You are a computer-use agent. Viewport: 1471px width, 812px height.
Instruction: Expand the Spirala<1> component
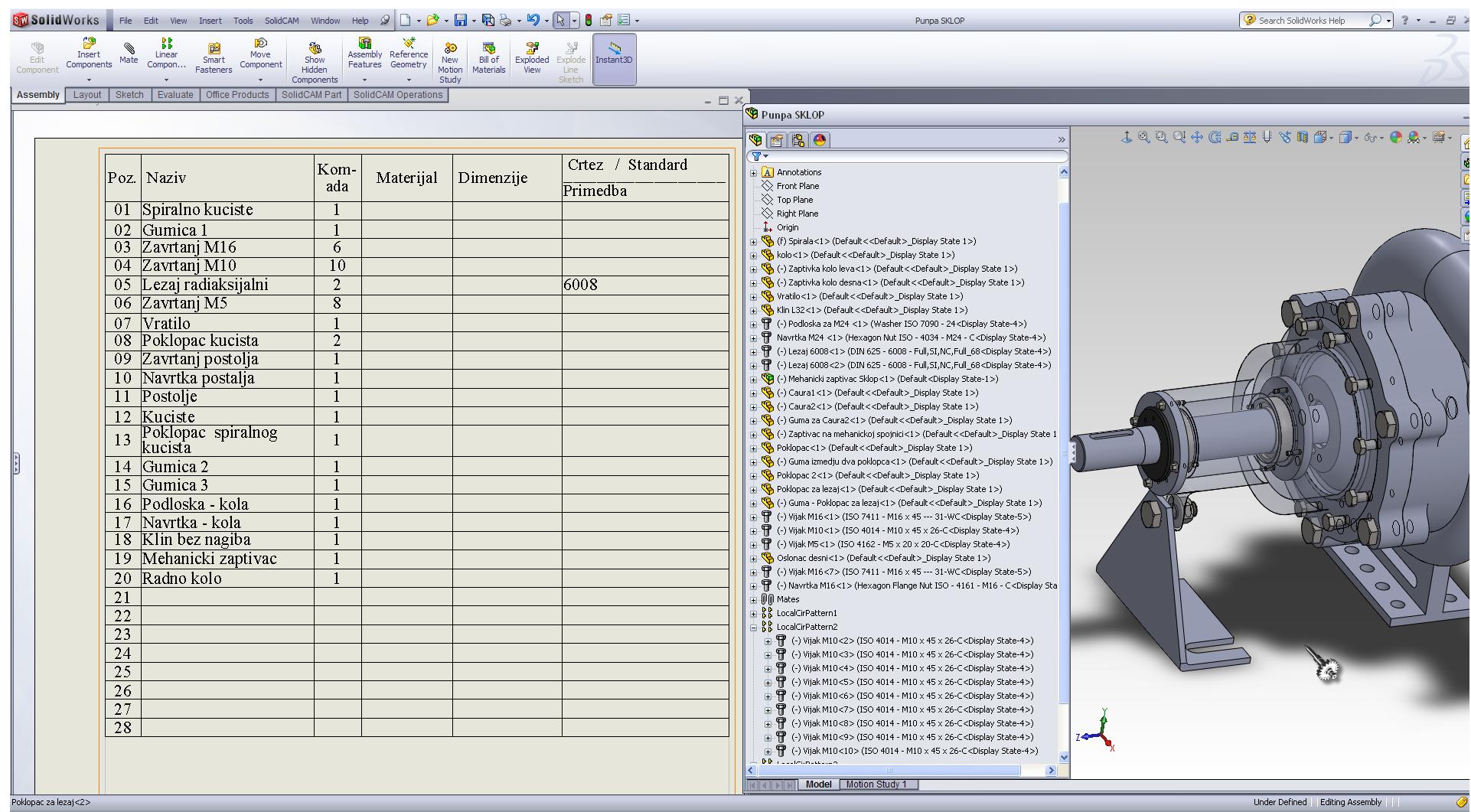tap(754, 242)
